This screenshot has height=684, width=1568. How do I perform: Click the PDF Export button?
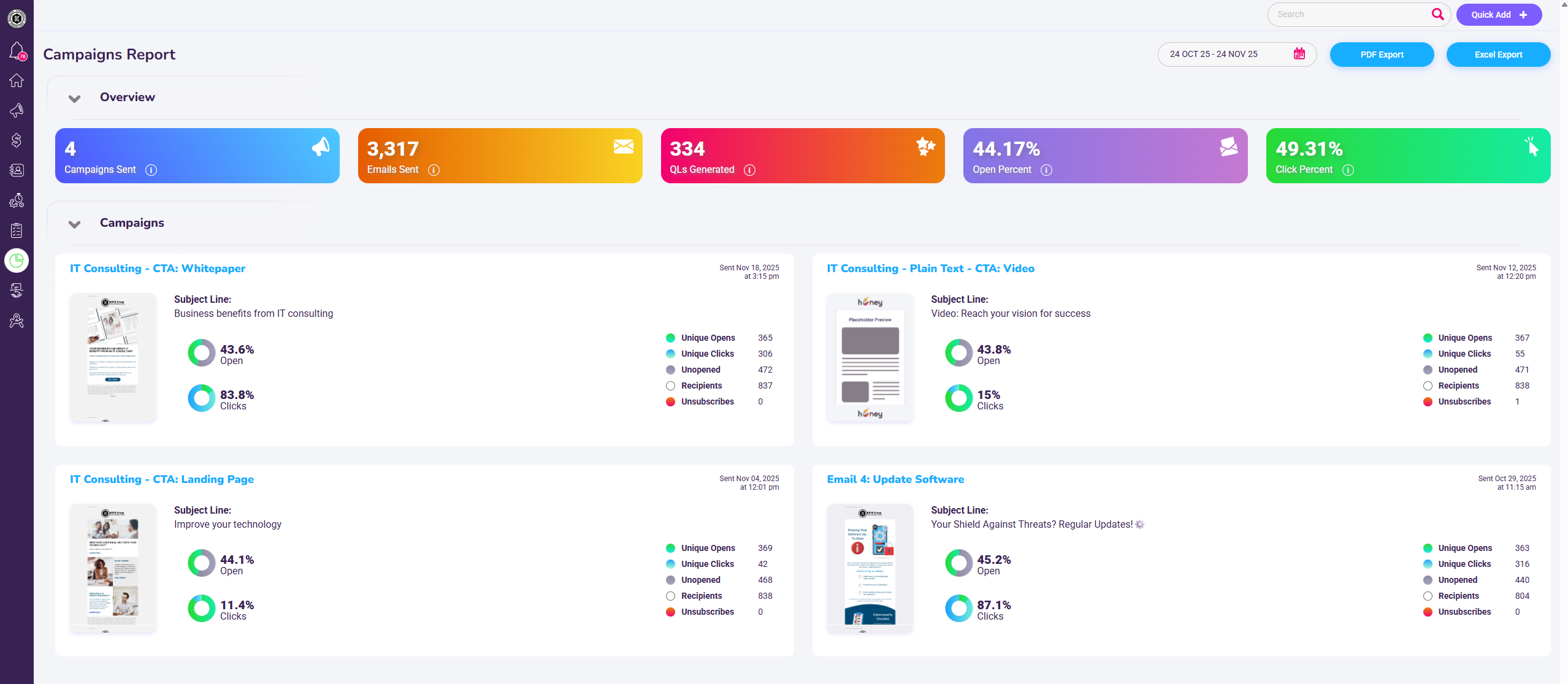tap(1381, 55)
